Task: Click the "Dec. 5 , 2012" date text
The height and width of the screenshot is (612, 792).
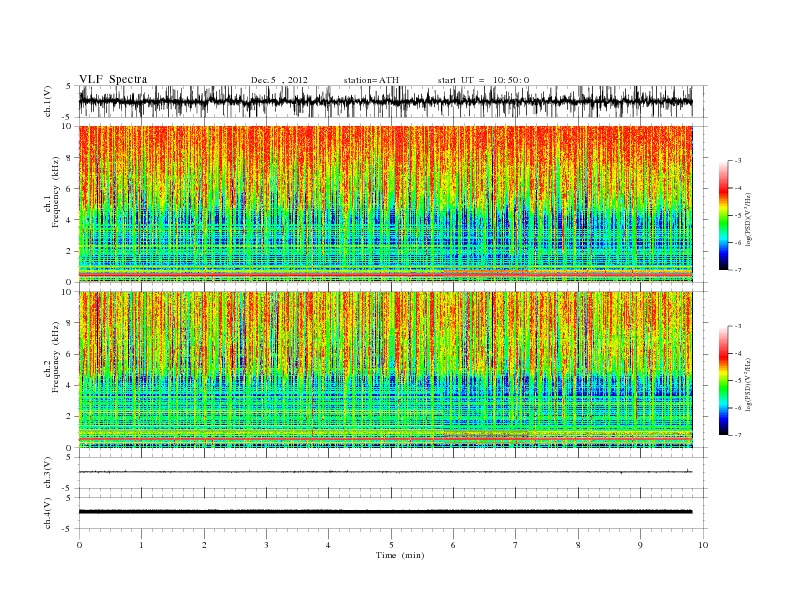Action: (279, 80)
